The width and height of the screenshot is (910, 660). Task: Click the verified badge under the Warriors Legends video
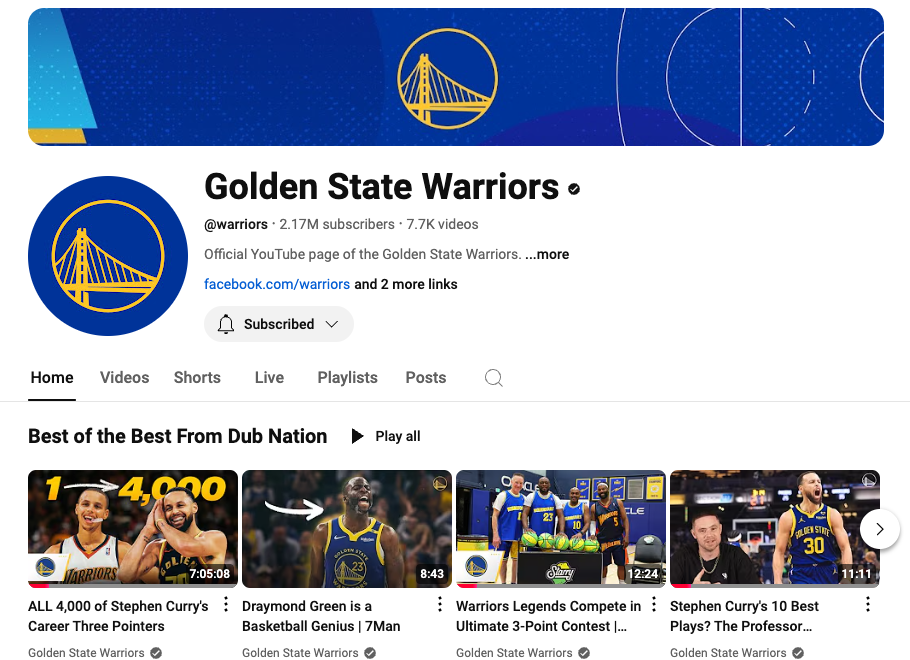(x=584, y=653)
